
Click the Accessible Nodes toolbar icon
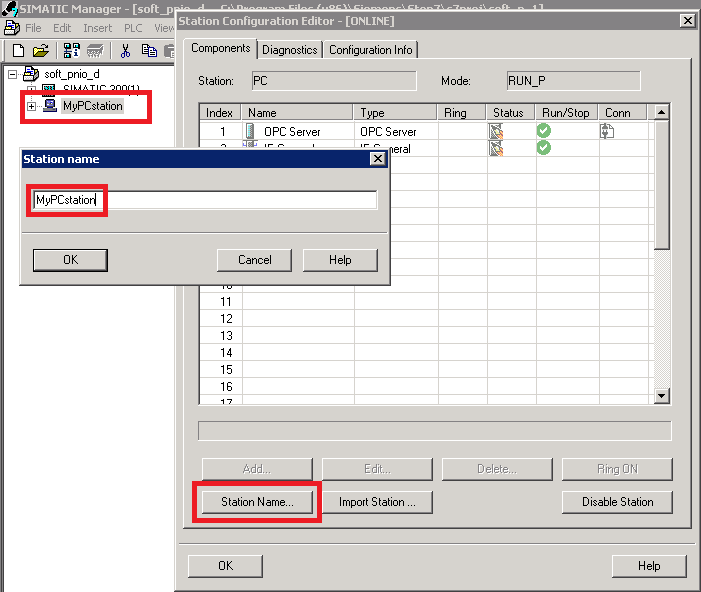[x=72, y=51]
